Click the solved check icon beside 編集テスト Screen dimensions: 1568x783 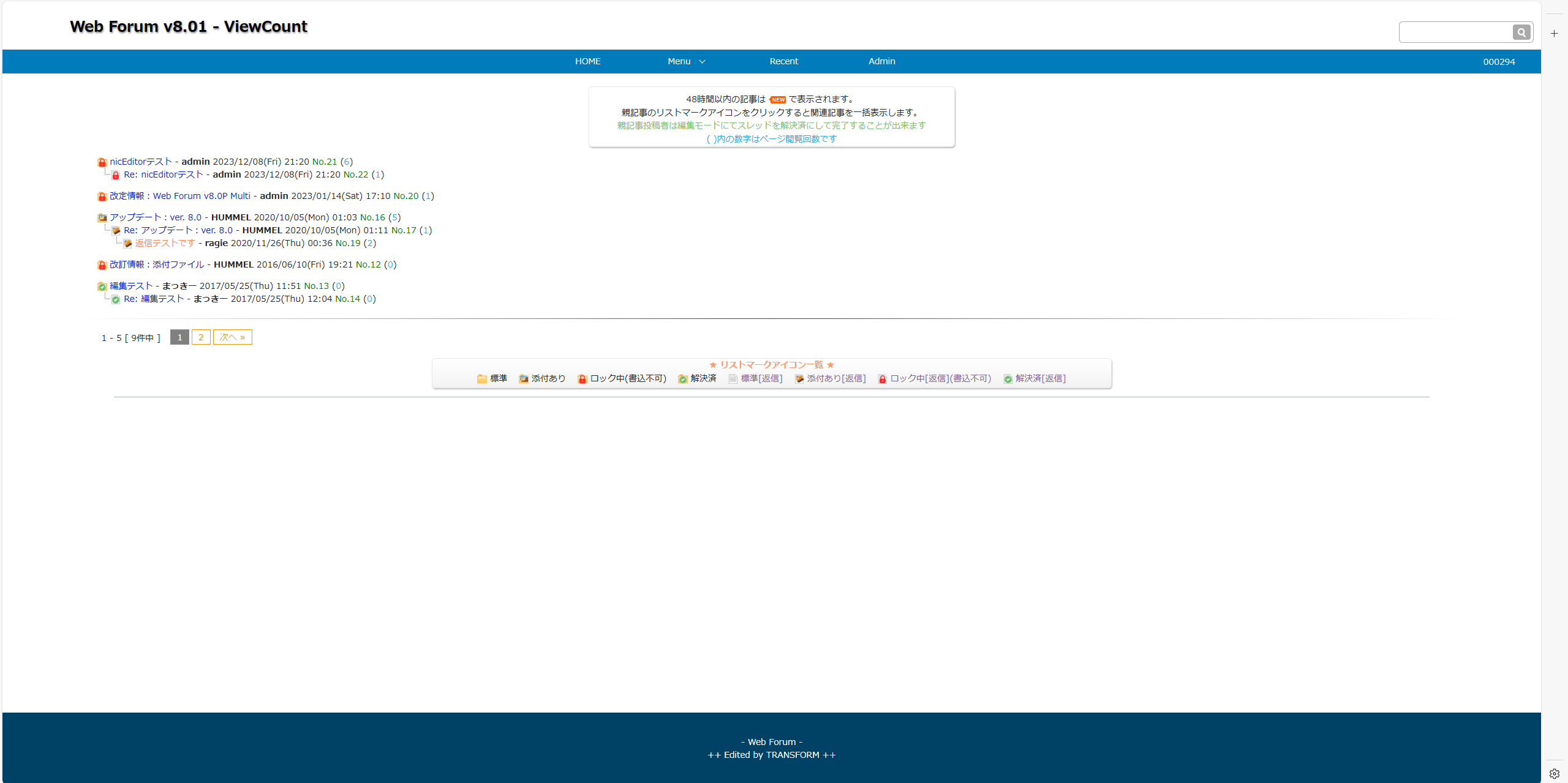102,287
